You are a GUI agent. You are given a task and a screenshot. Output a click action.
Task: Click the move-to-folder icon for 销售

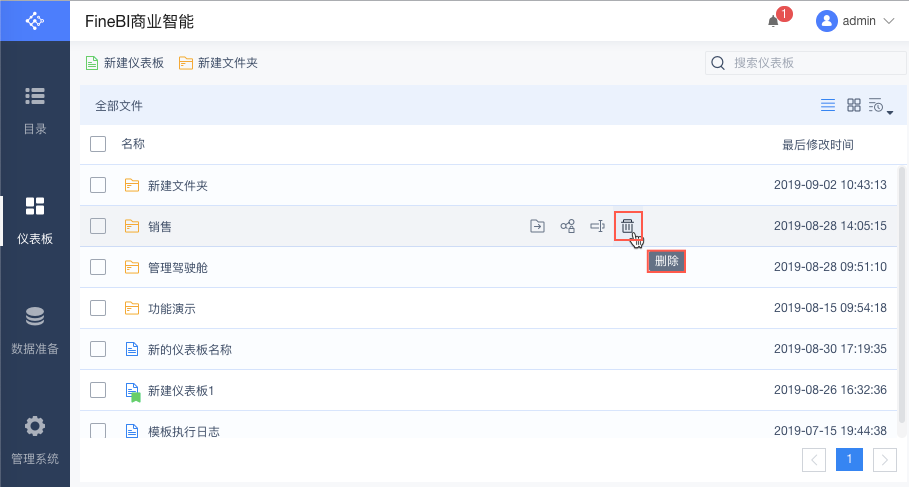tap(537, 226)
